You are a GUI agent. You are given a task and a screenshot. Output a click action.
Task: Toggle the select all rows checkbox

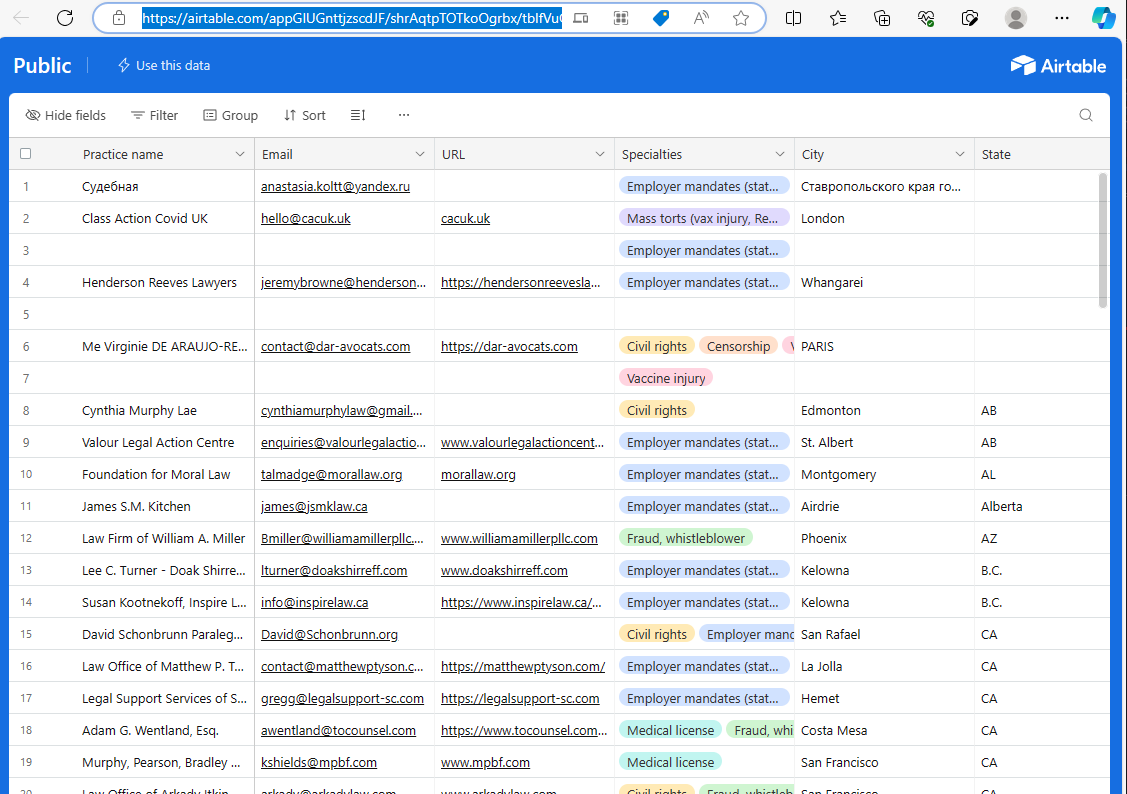click(26, 154)
